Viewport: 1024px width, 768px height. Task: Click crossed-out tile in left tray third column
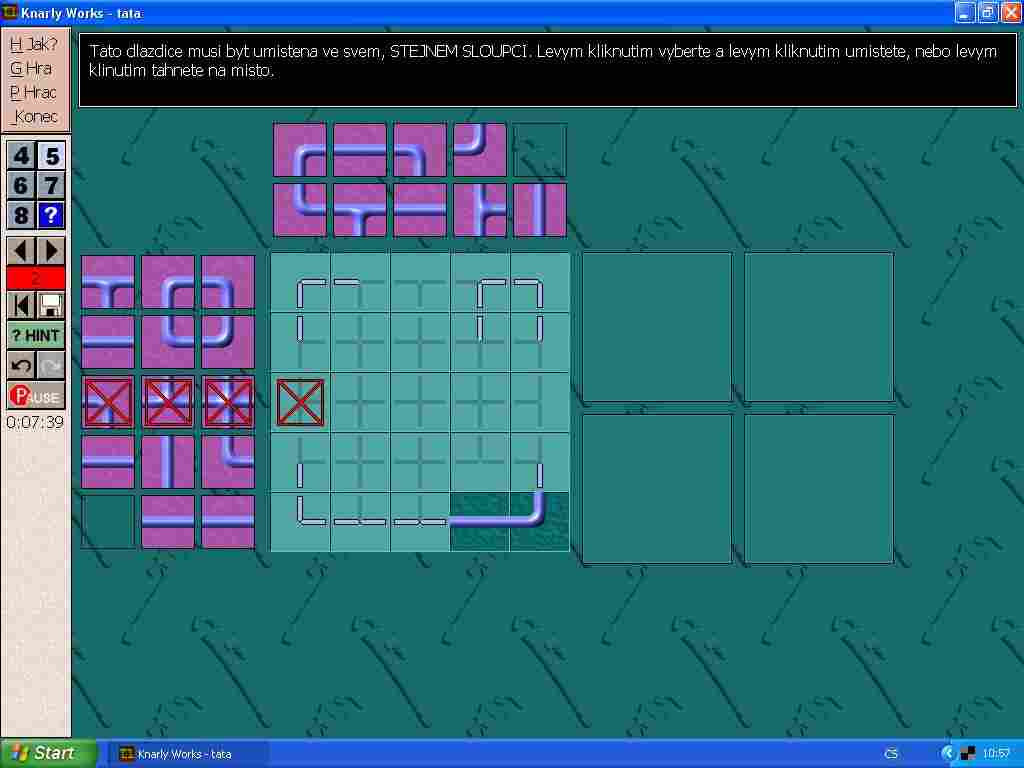coord(228,402)
